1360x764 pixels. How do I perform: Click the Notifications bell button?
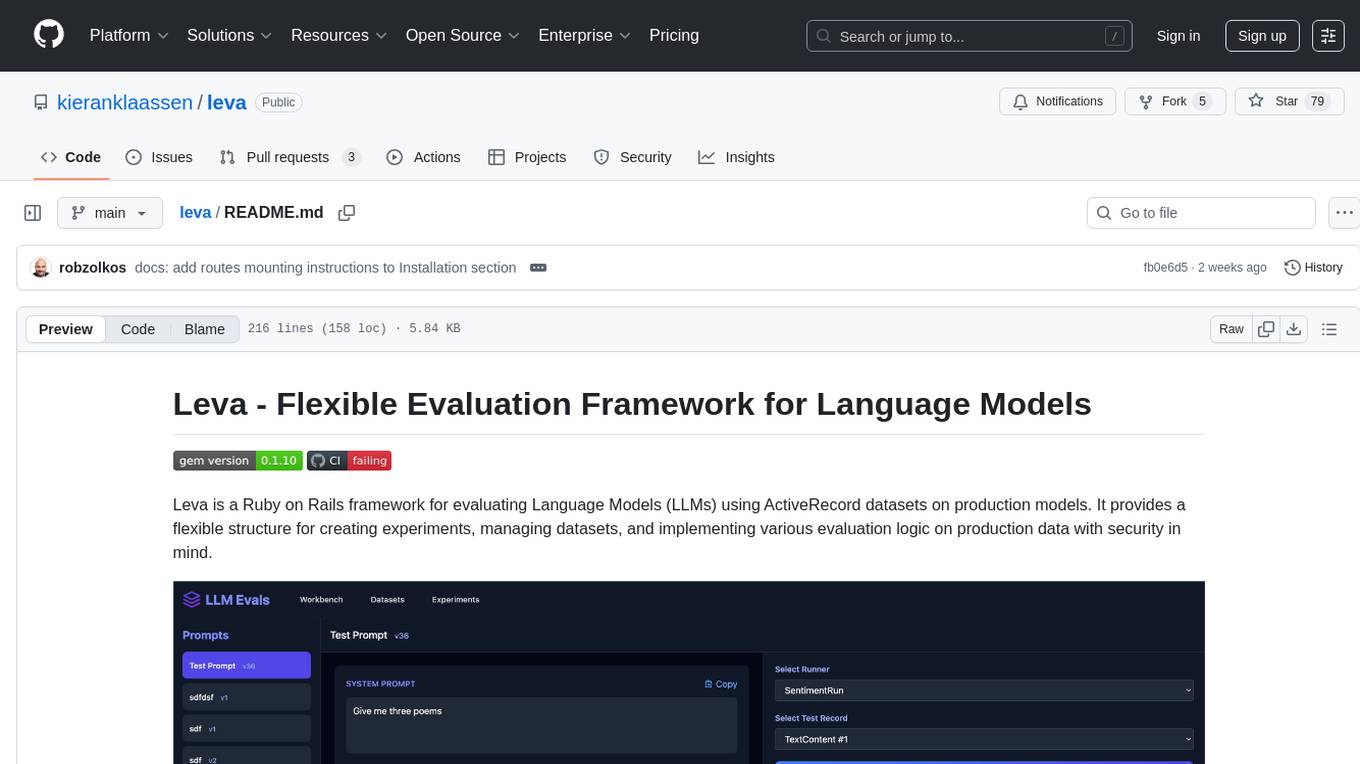[1058, 101]
